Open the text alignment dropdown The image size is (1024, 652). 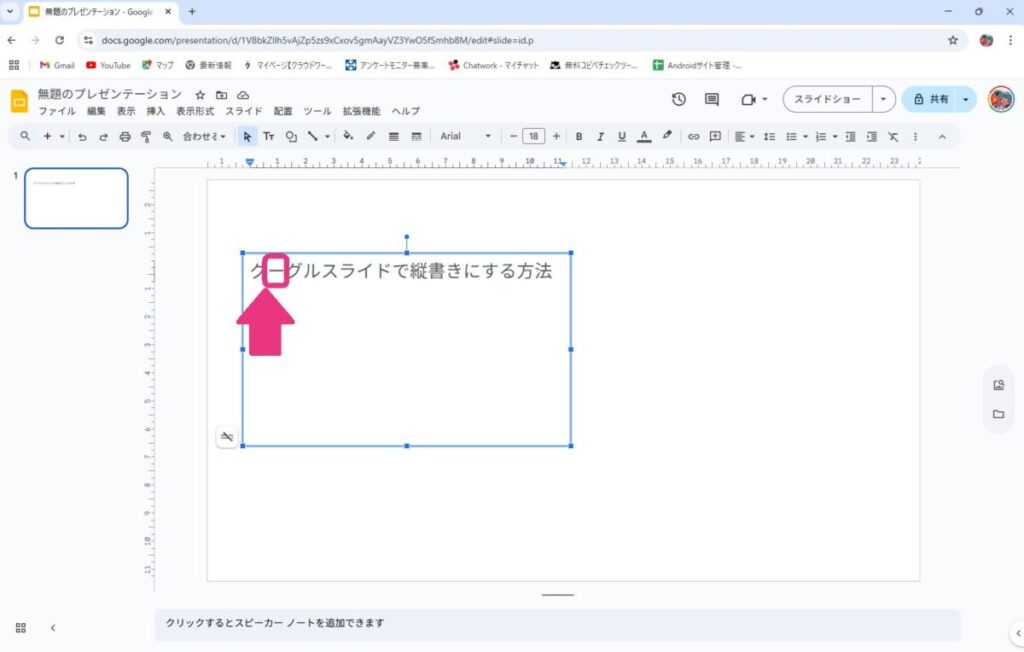click(744, 137)
